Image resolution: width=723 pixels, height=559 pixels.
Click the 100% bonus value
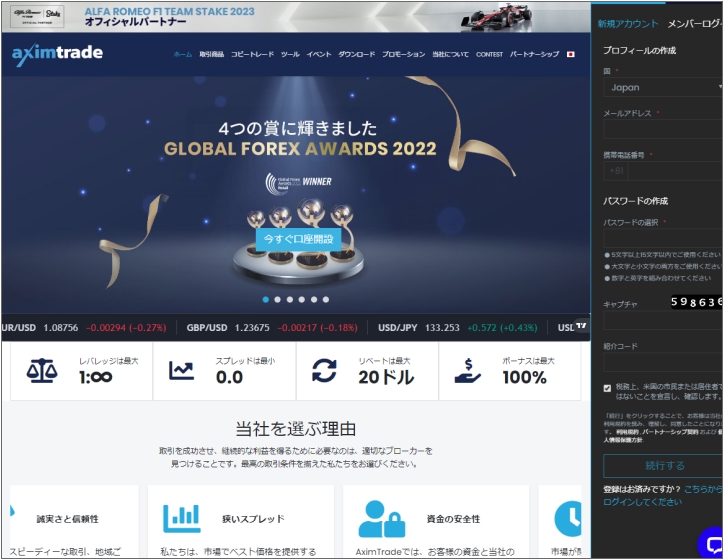(525, 377)
